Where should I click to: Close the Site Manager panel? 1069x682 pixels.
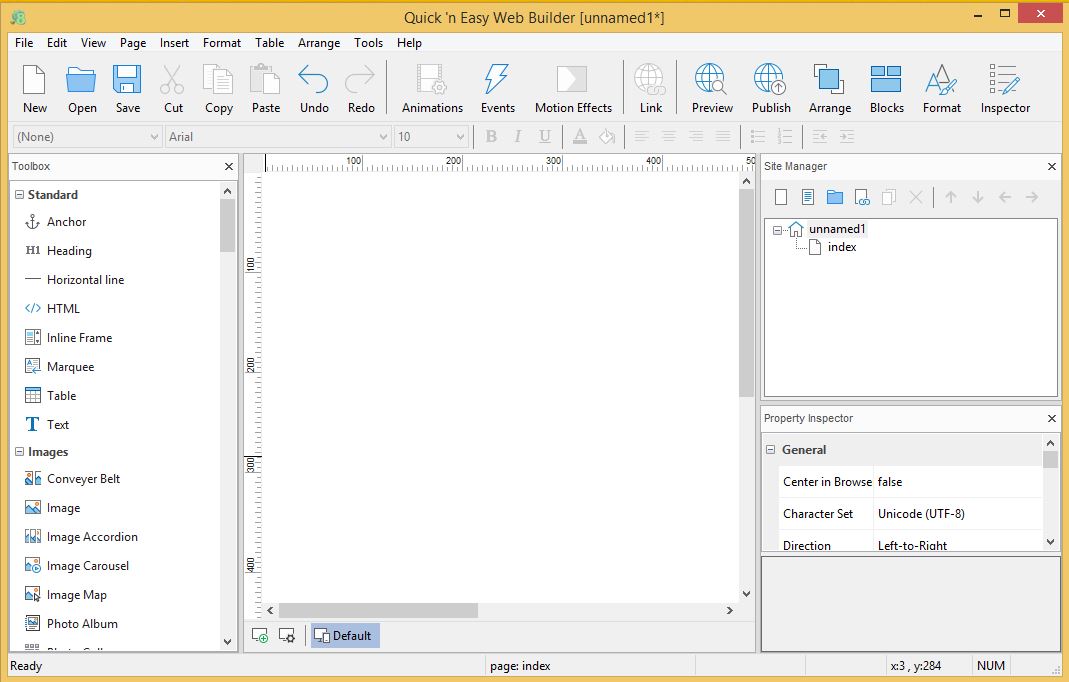[1051, 166]
